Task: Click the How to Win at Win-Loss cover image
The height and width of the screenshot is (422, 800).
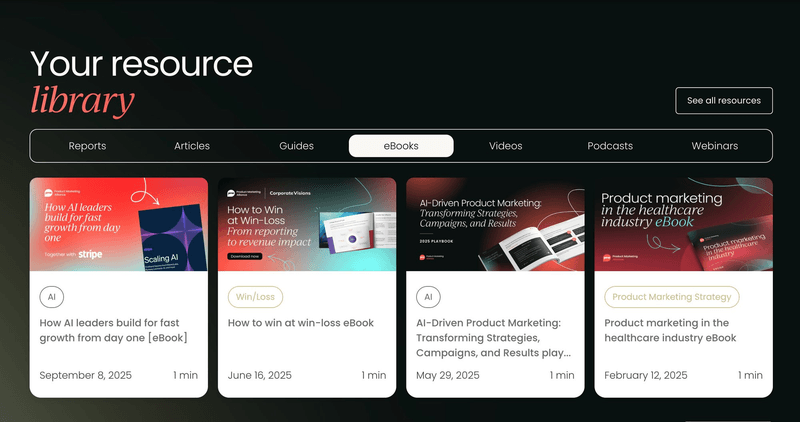Action: click(x=307, y=224)
